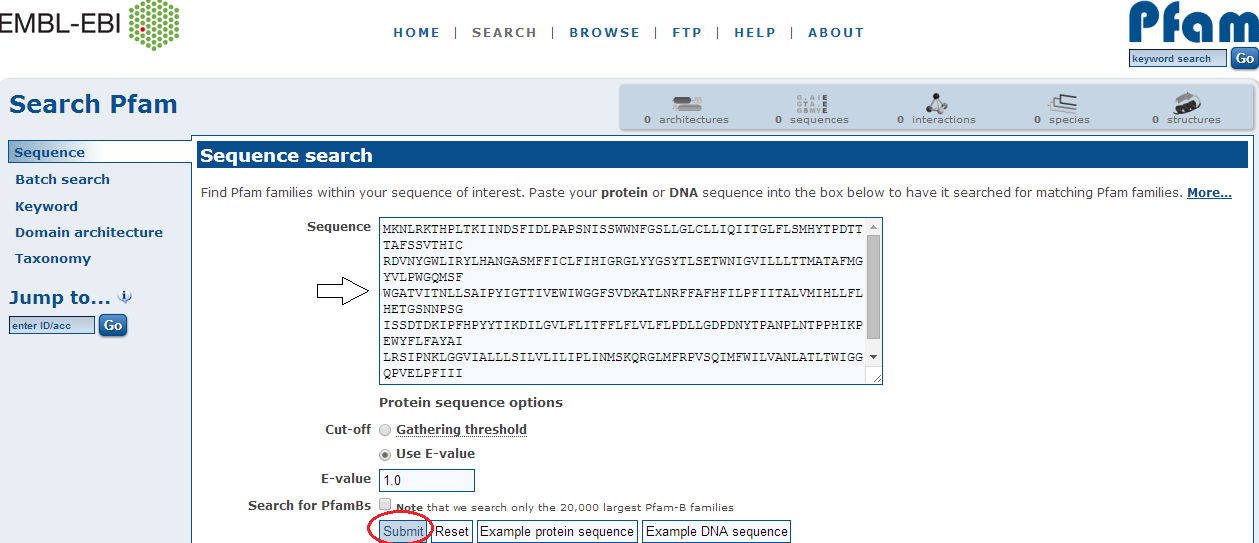This screenshot has height=543, width=1259.
Task: Follow the More... link
Action: pyautogui.click(x=1209, y=192)
